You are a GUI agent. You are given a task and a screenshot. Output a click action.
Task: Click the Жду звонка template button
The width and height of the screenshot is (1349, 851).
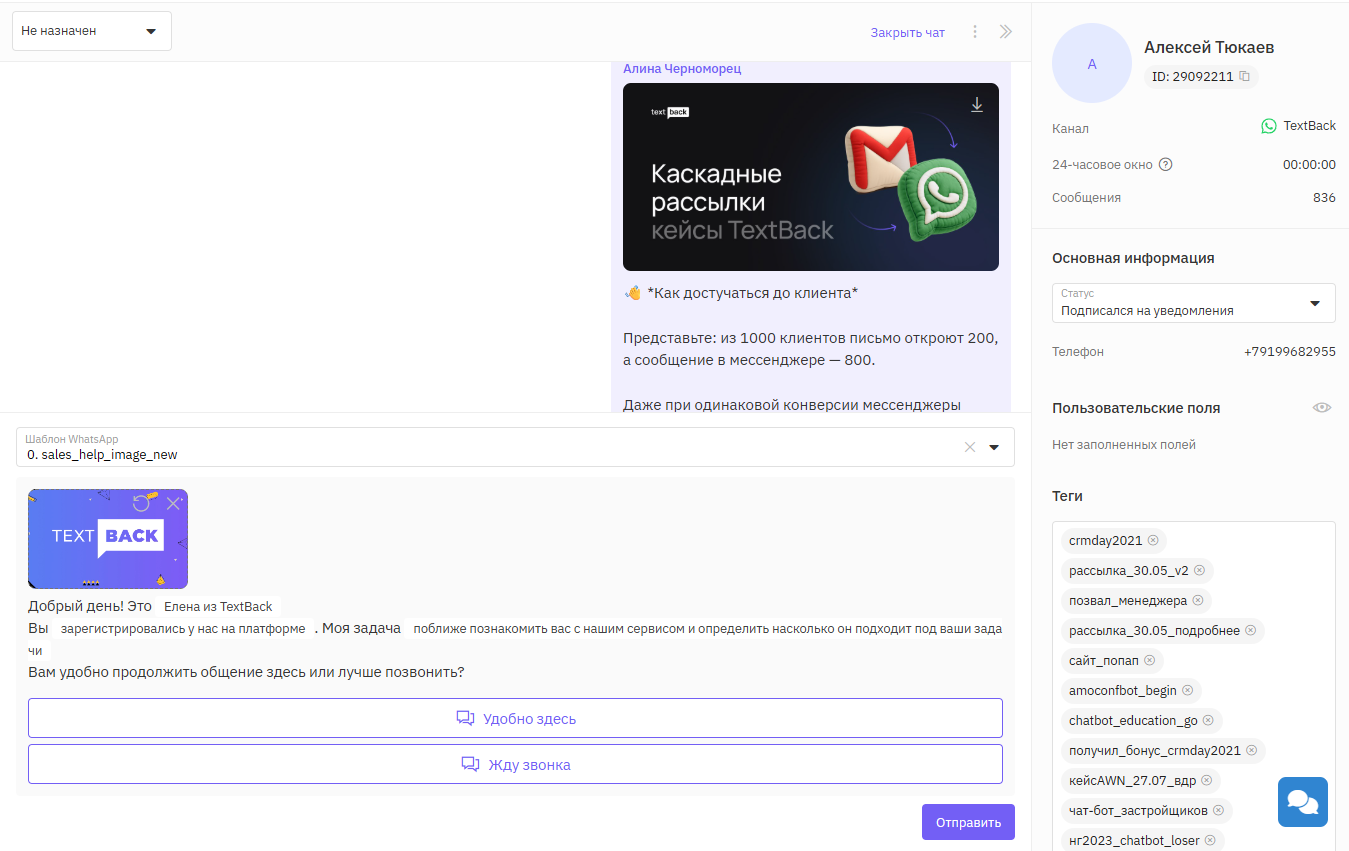(x=515, y=764)
